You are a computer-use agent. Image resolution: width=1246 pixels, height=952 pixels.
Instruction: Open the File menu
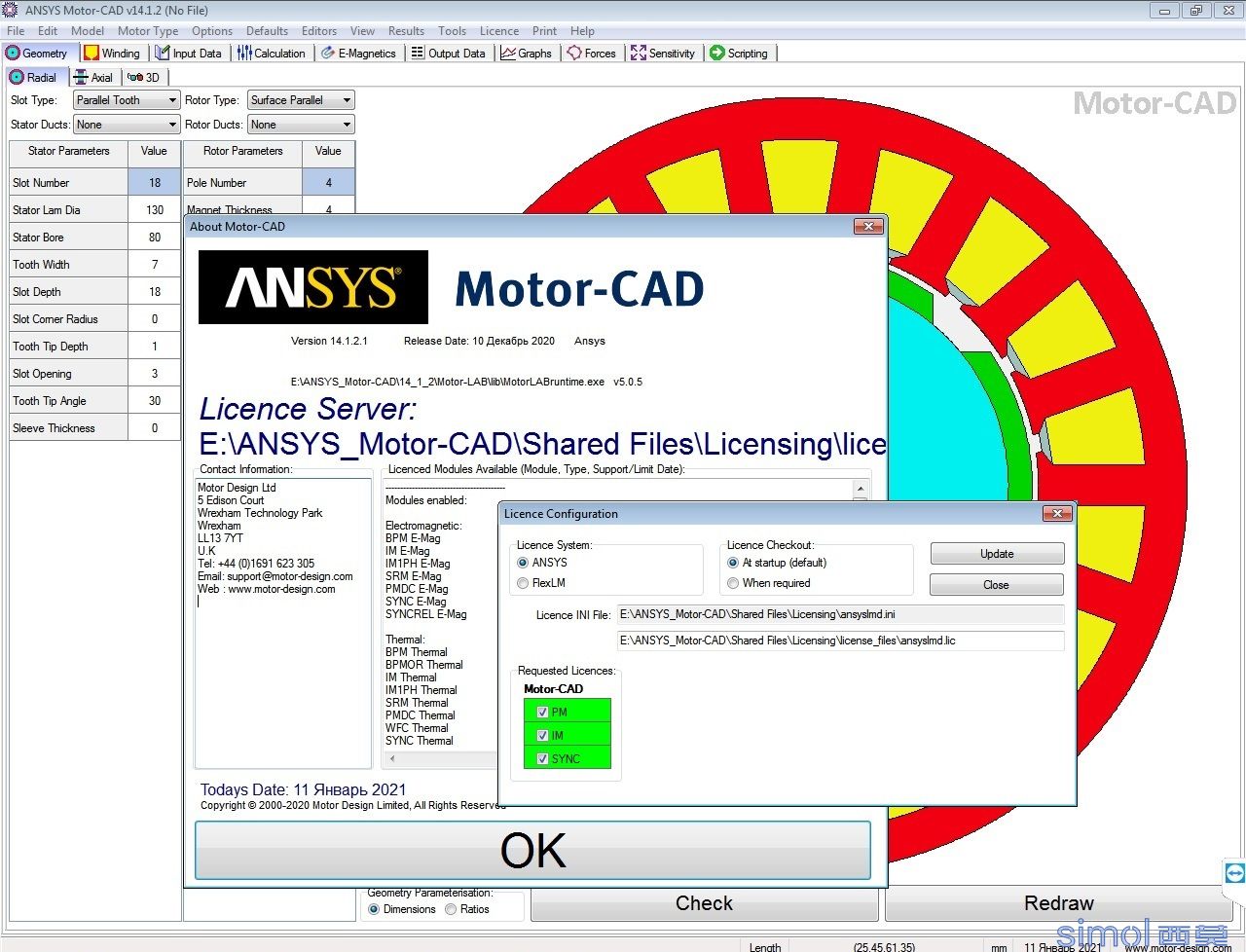(x=16, y=31)
